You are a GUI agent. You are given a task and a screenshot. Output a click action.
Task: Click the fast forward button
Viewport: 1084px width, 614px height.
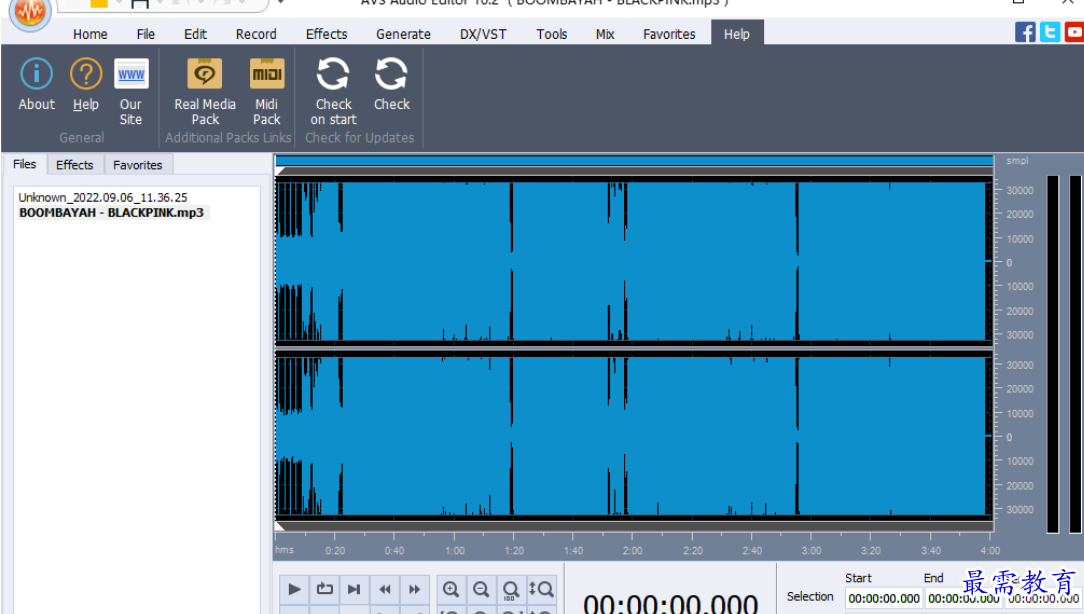pos(414,589)
